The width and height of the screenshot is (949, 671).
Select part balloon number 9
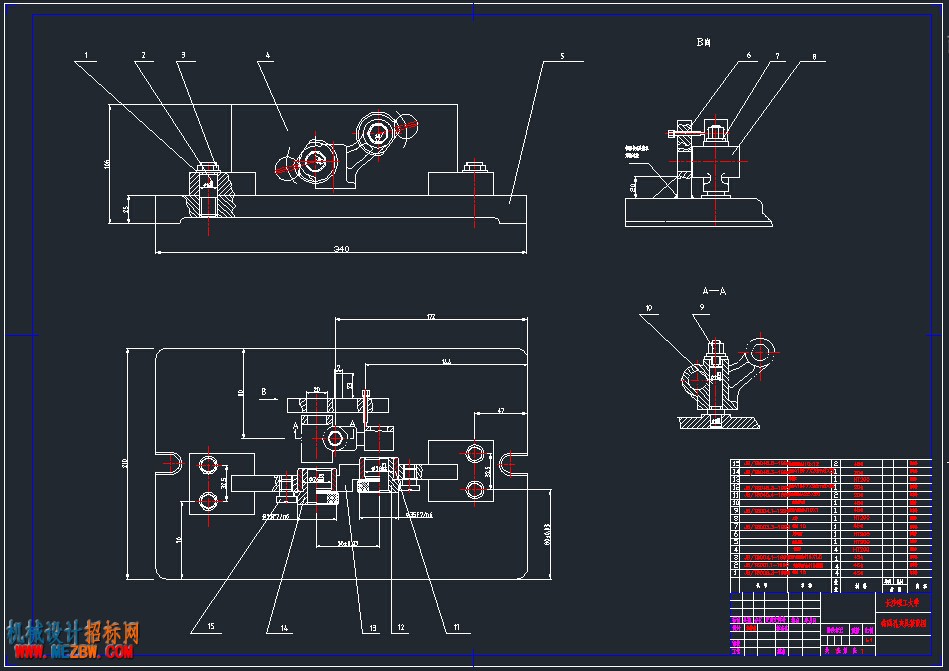tap(702, 307)
